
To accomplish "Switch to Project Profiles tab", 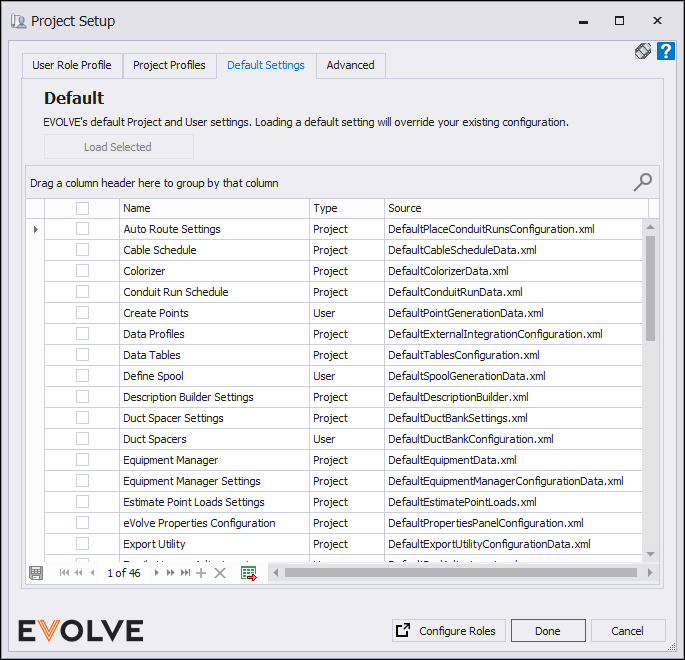I will (170, 66).
